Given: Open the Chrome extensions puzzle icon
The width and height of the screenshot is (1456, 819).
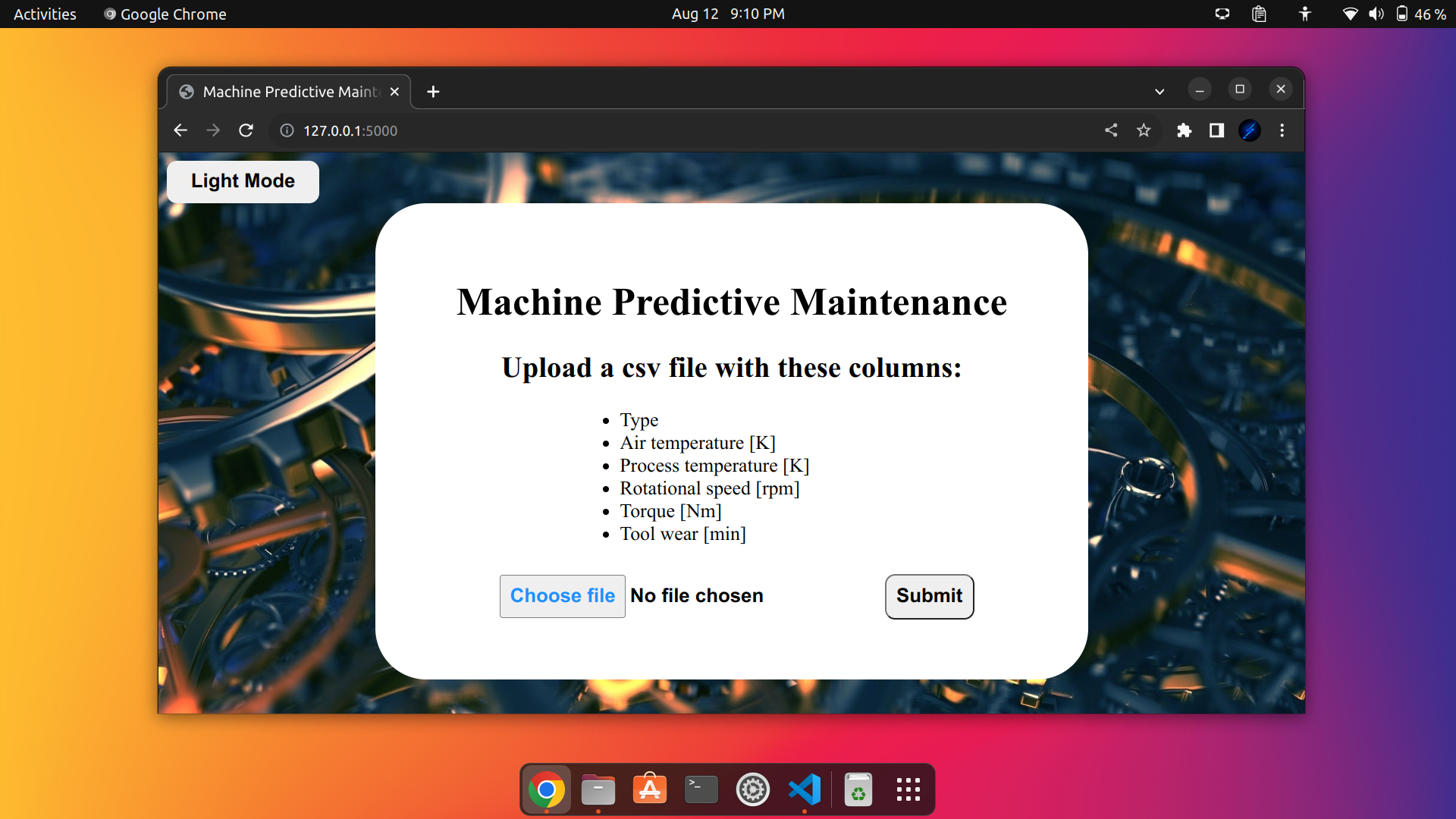Looking at the screenshot, I should tap(1184, 130).
